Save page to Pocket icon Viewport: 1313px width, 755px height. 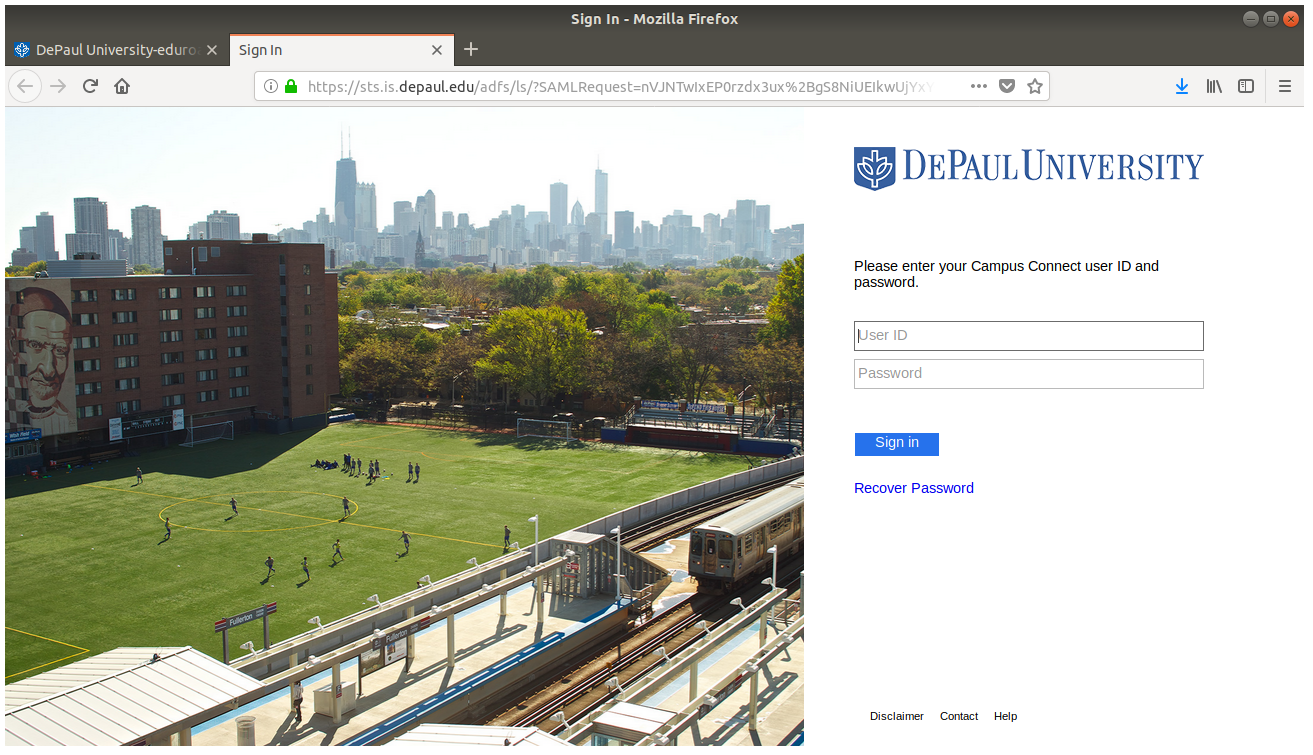coord(1007,87)
